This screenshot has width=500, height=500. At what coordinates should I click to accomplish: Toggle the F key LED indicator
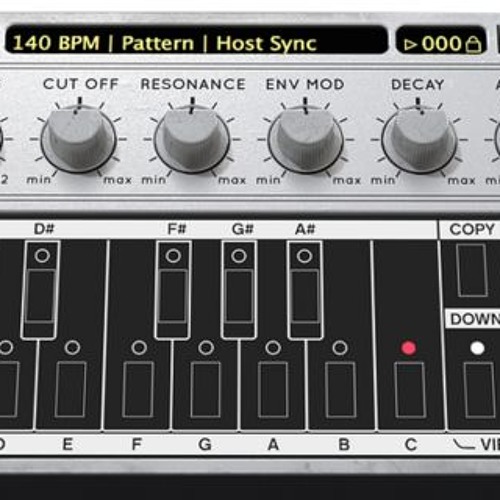point(139,348)
